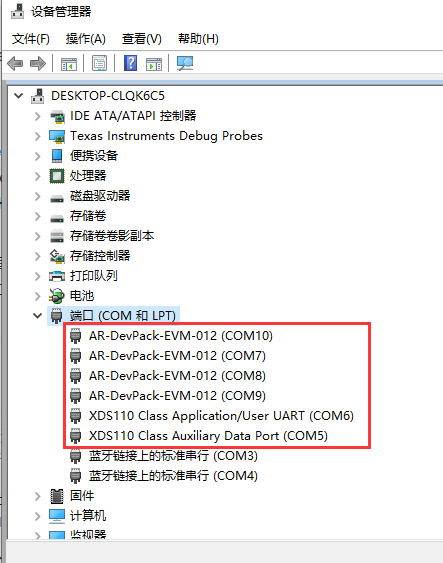This screenshot has width=443, height=563.
Task: Click the 电池 battery icon
Action: [x=57, y=296]
